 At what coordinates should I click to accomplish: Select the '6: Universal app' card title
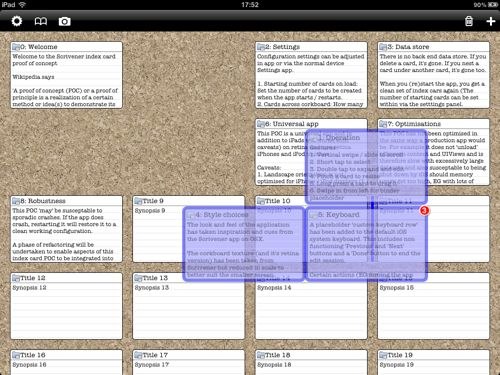(292, 124)
